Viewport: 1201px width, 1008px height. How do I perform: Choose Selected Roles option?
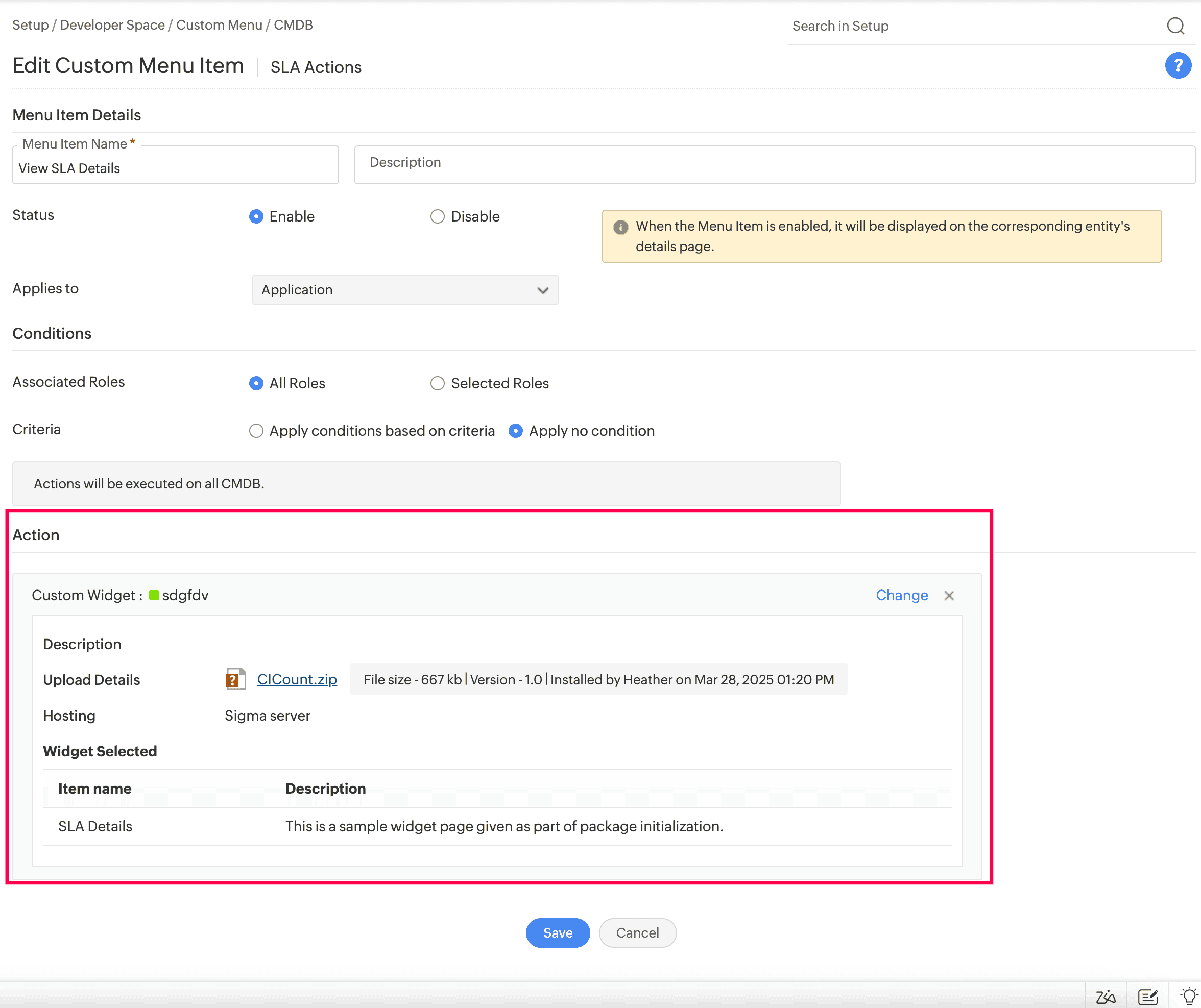(x=438, y=383)
